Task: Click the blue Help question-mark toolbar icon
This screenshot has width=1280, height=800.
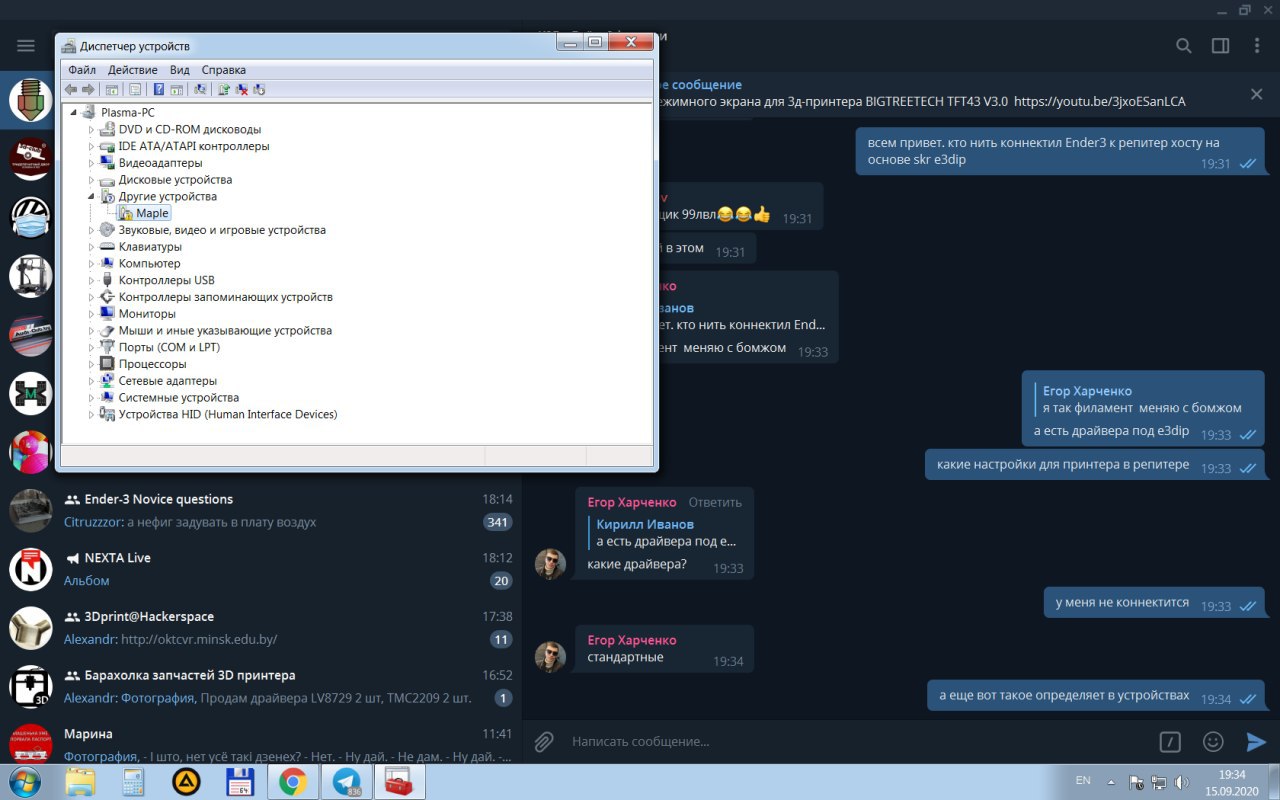Action: pos(158,89)
